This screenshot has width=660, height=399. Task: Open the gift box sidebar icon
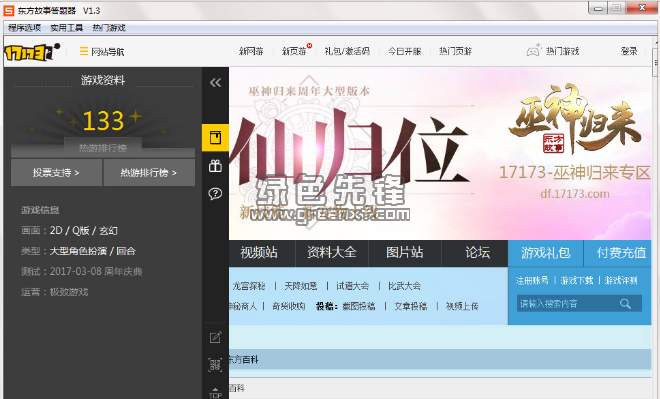coord(216,166)
